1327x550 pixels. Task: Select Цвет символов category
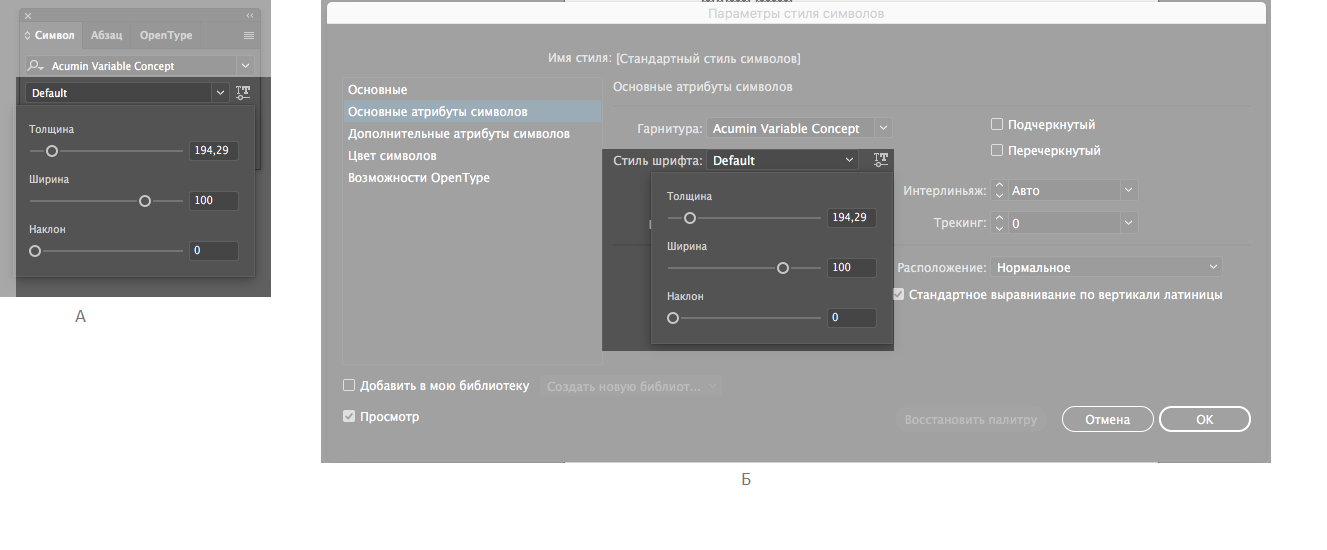click(471, 156)
